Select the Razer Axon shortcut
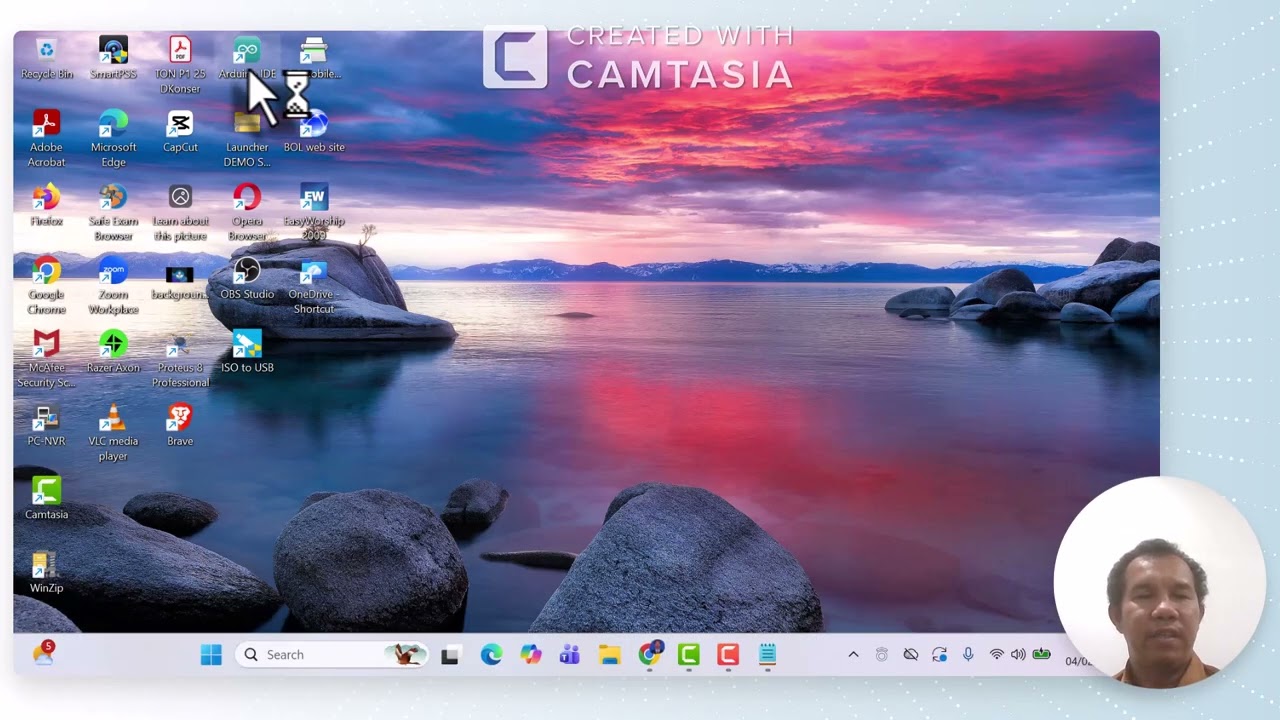 click(113, 352)
